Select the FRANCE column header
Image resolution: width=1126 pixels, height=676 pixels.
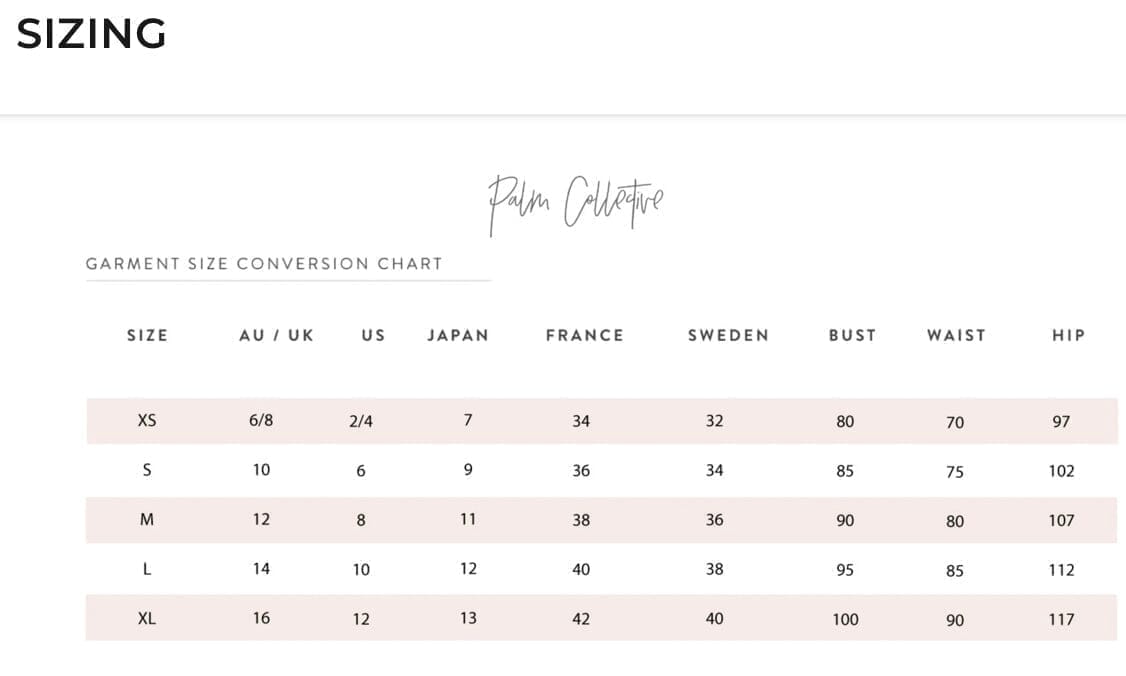[x=584, y=335]
